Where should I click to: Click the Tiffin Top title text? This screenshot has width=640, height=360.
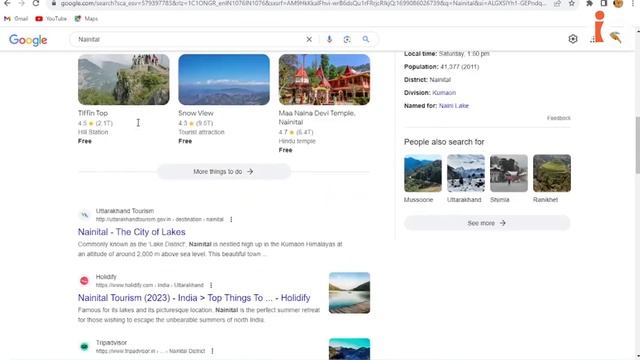pyautogui.click(x=93, y=113)
